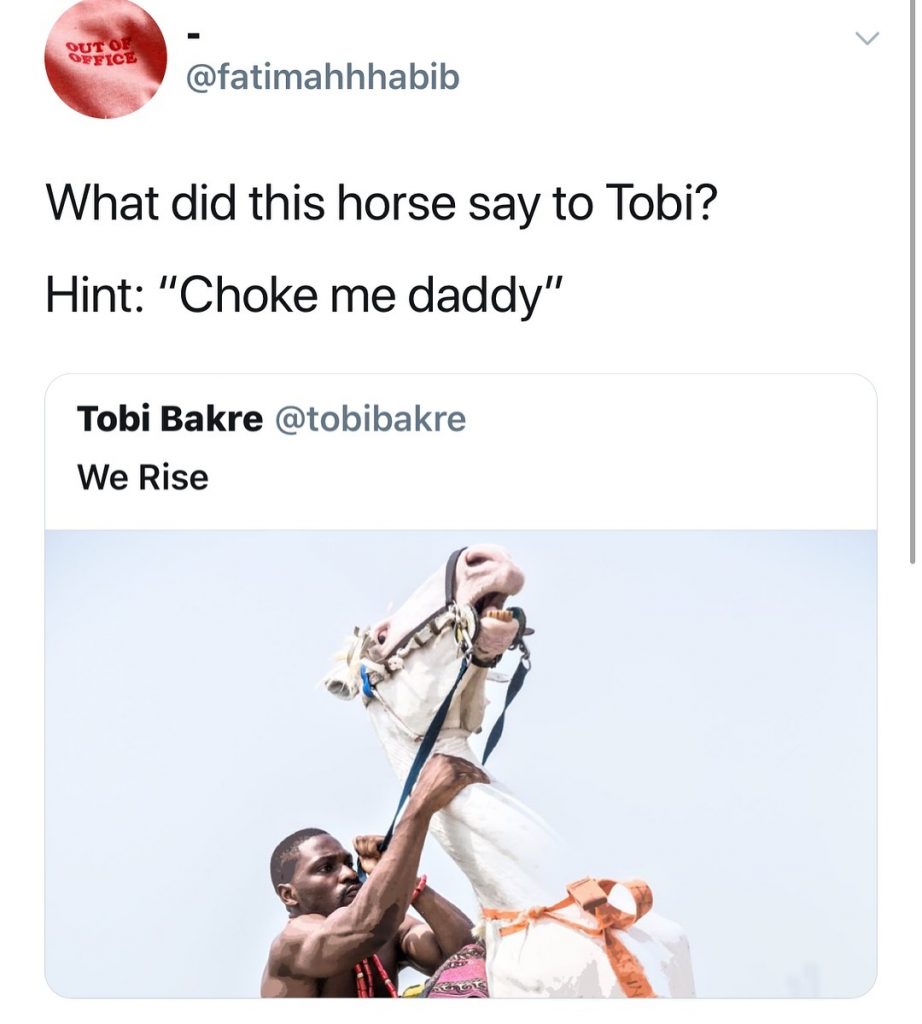Visit the @tobibakre handle

[x=369, y=419]
